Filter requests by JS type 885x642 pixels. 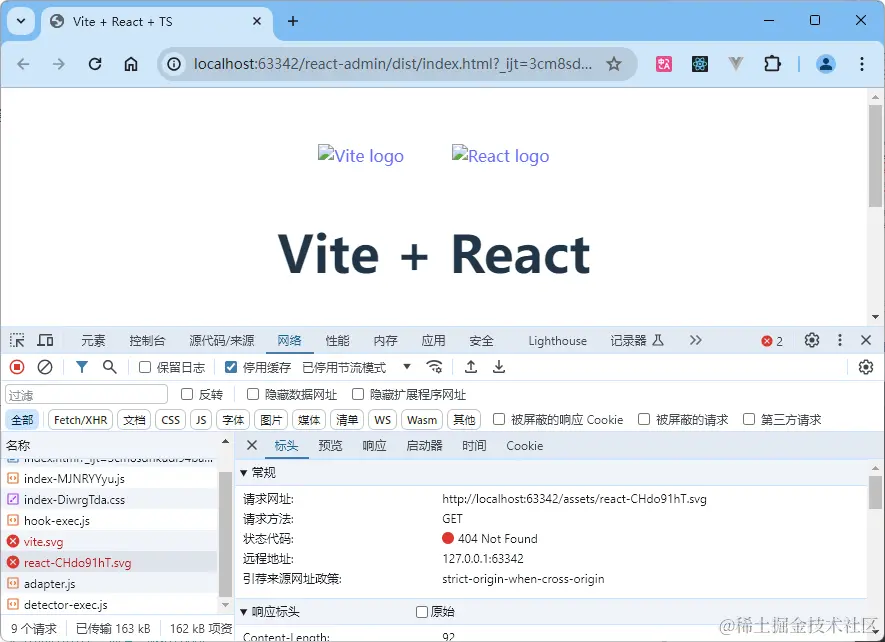point(201,420)
